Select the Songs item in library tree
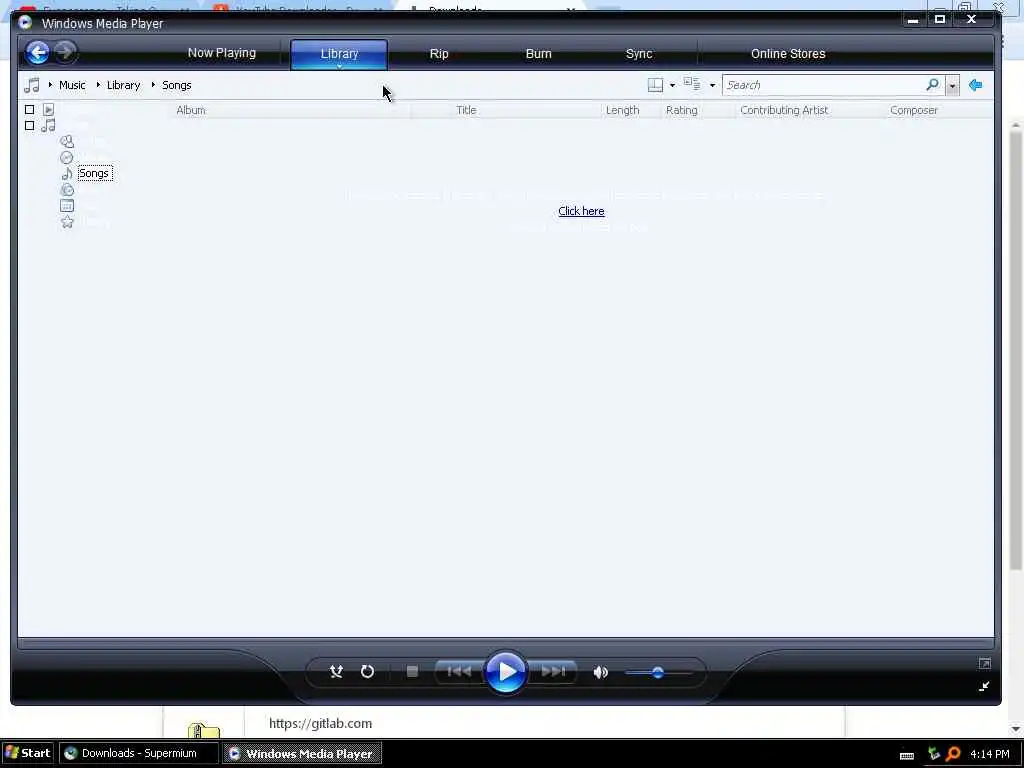The image size is (1024, 768). click(x=95, y=173)
